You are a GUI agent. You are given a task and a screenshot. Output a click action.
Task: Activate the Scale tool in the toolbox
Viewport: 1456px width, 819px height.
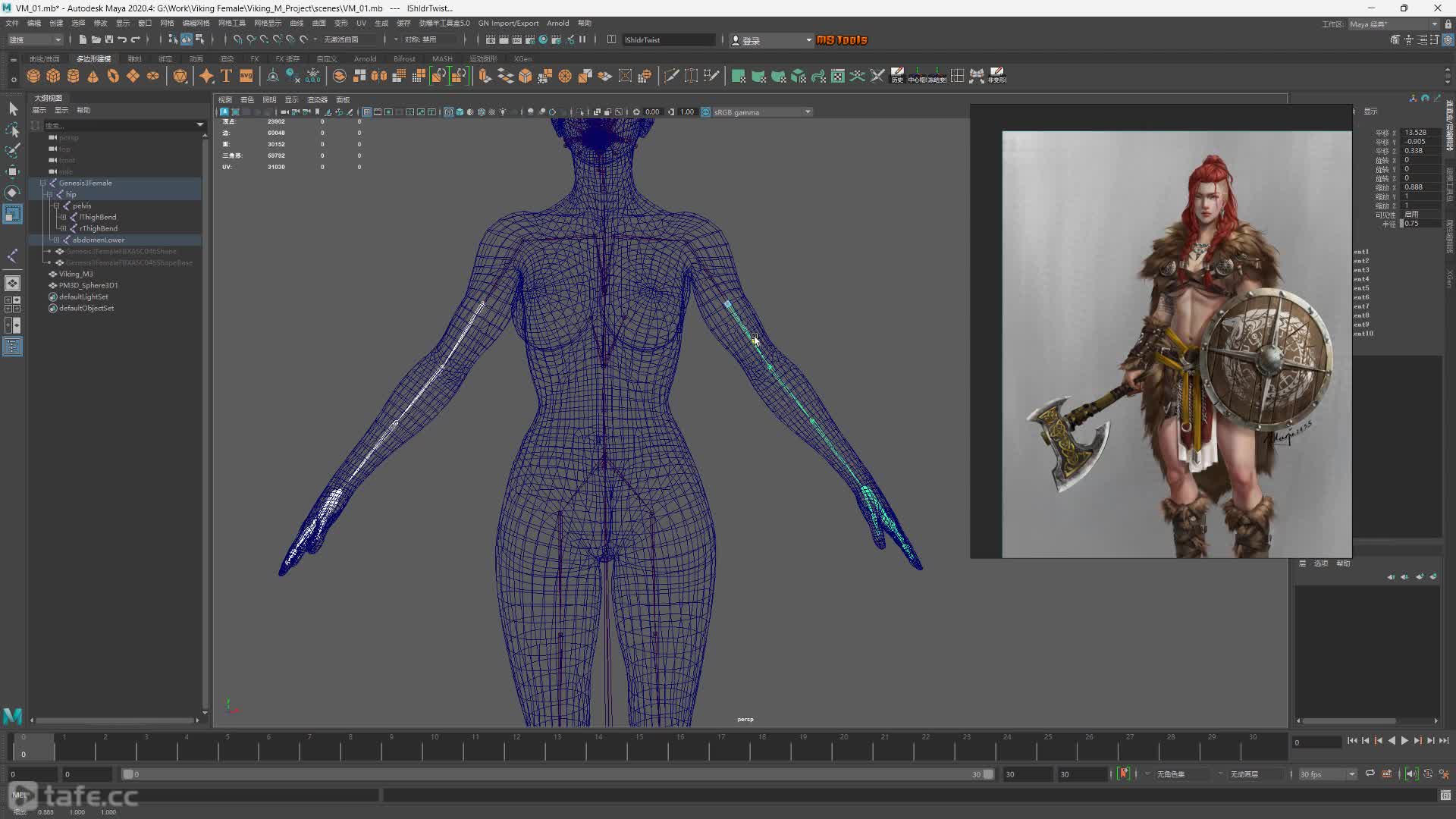pos(12,214)
